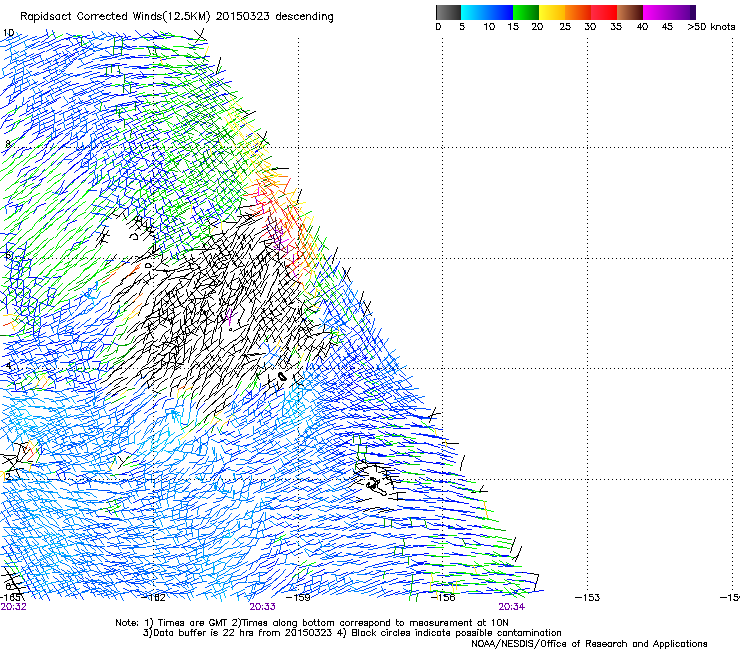
Task: Click the latitude label '8'
Action: 7,144
